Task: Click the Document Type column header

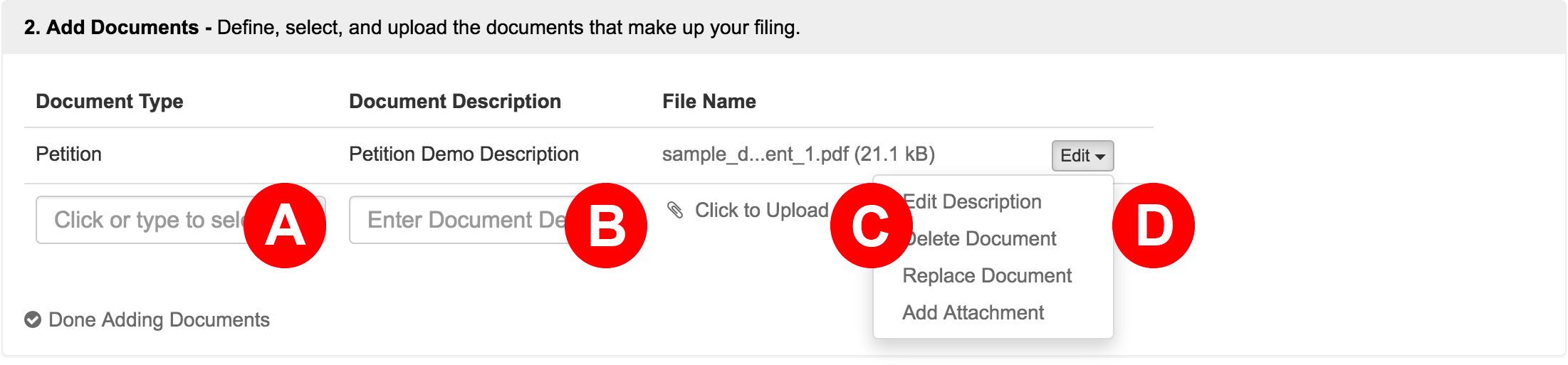Action: (110, 102)
